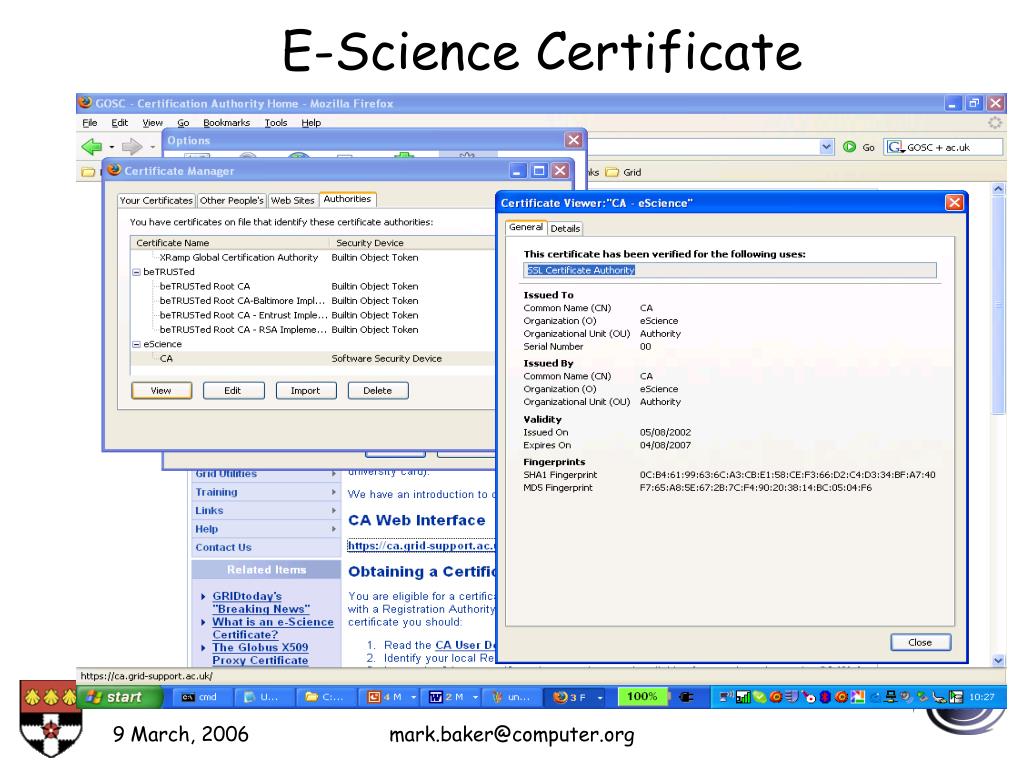Image resolution: width=1024 pixels, height=768 pixels.
Task: Select beTRUSTed Root CA - RSA row
Action: click(312, 330)
